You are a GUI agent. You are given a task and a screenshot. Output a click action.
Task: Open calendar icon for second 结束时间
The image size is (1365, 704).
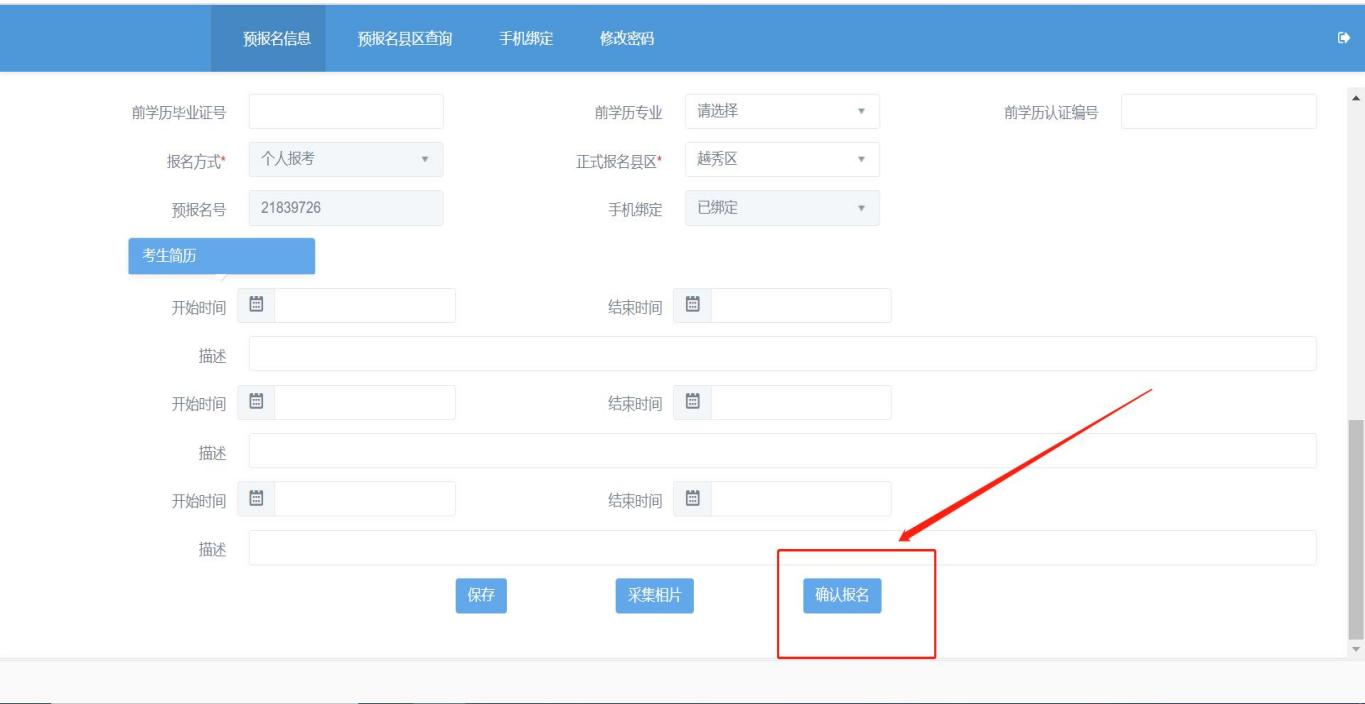(692, 402)
